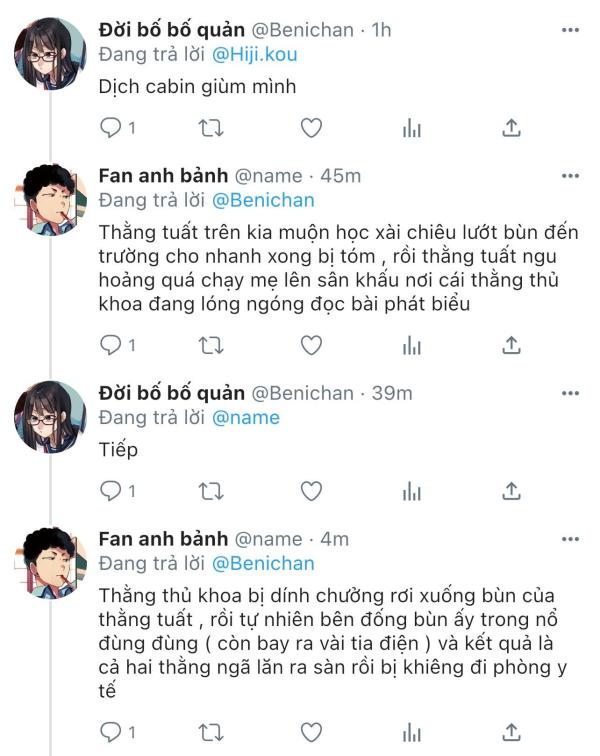
Task: Reply to the "Dịch cabin giùm mình" tweet
Action: 110,128
